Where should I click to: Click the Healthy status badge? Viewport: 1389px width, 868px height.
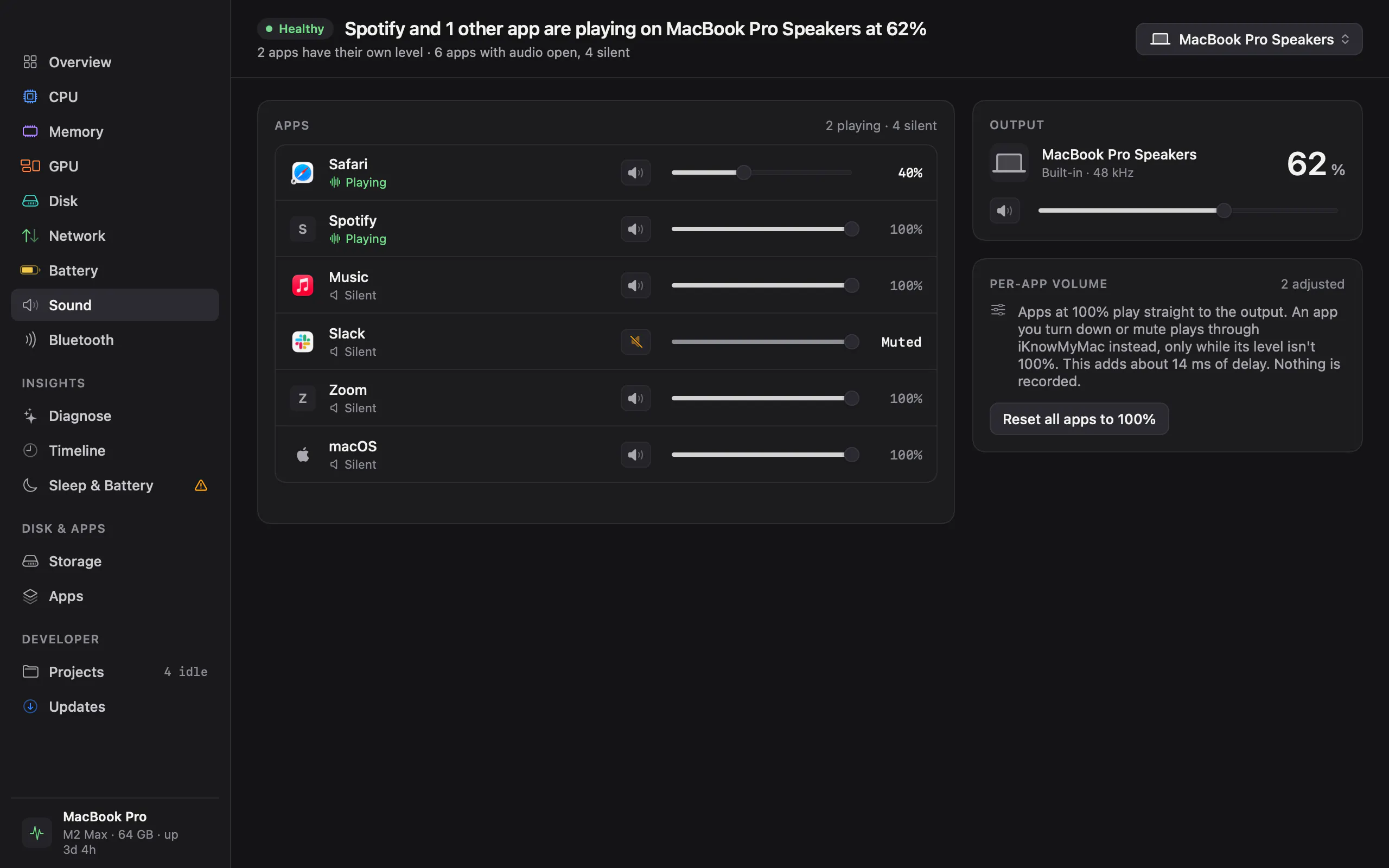coord(295,29)
